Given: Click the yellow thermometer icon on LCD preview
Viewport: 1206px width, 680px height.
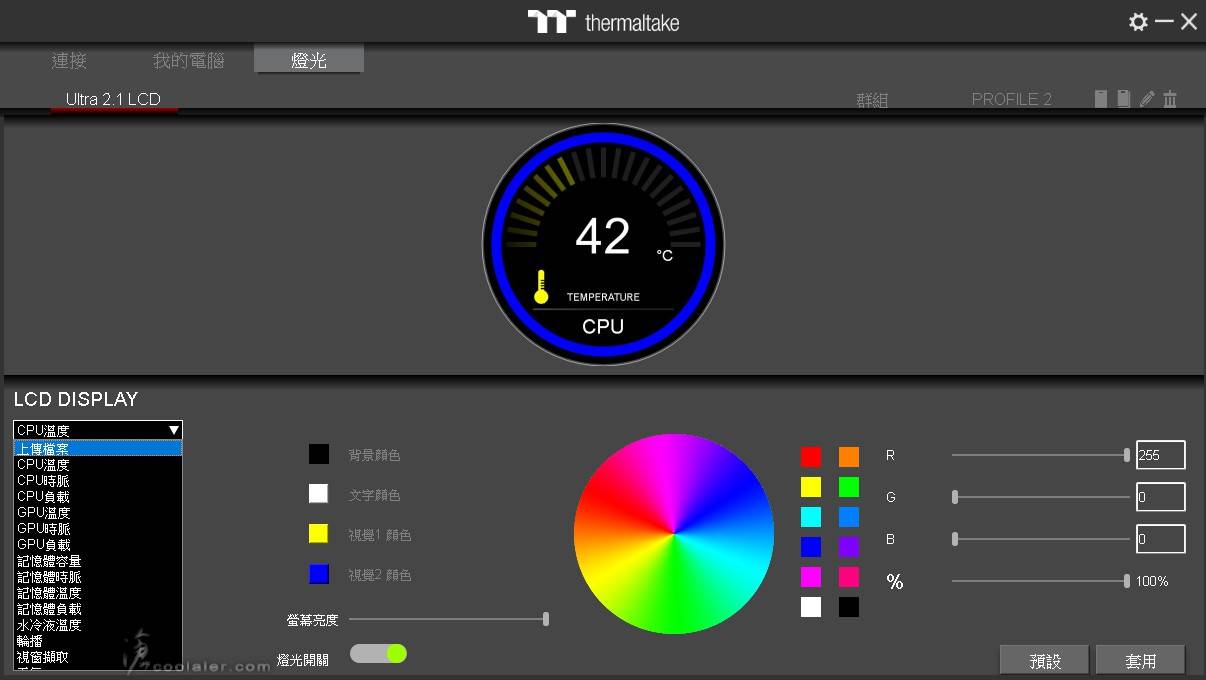Looking at the screenshot, I should (x=541, y=287).
